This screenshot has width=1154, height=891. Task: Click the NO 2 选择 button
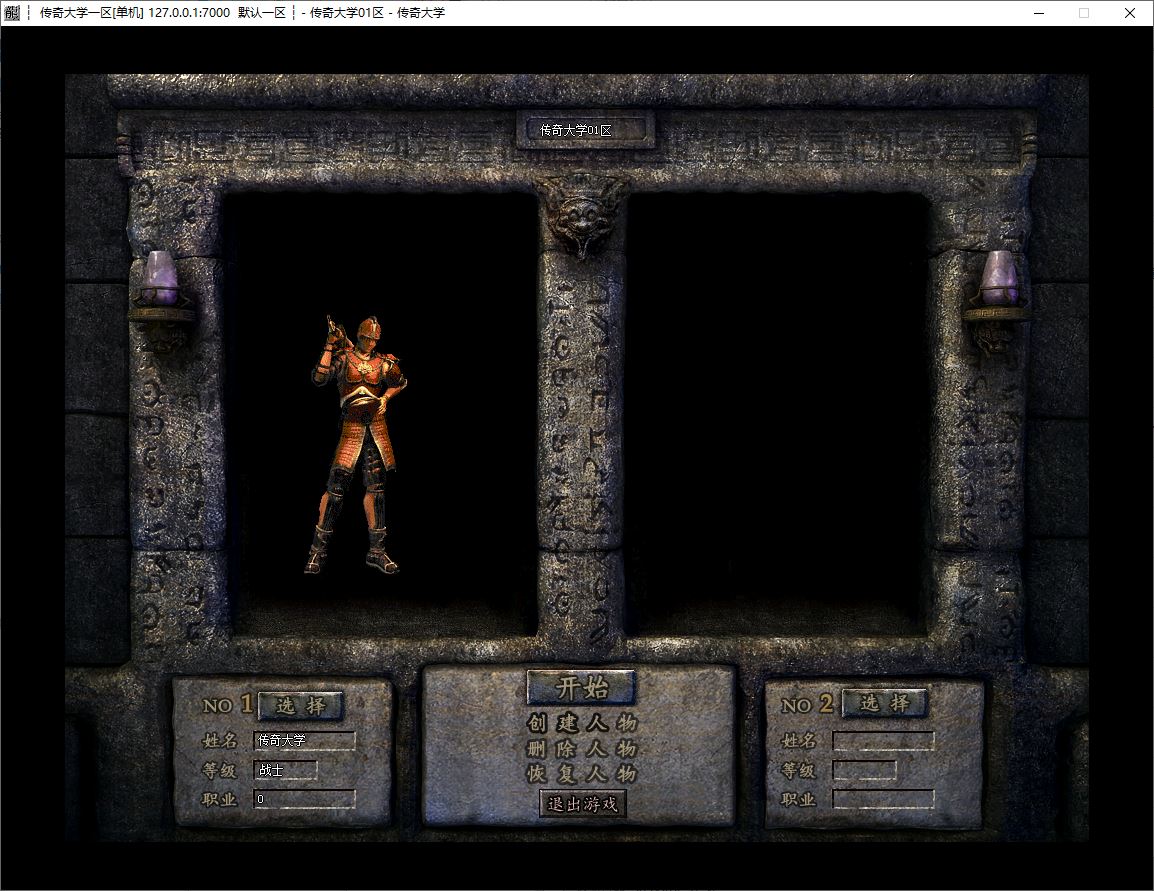click(884, 703)
